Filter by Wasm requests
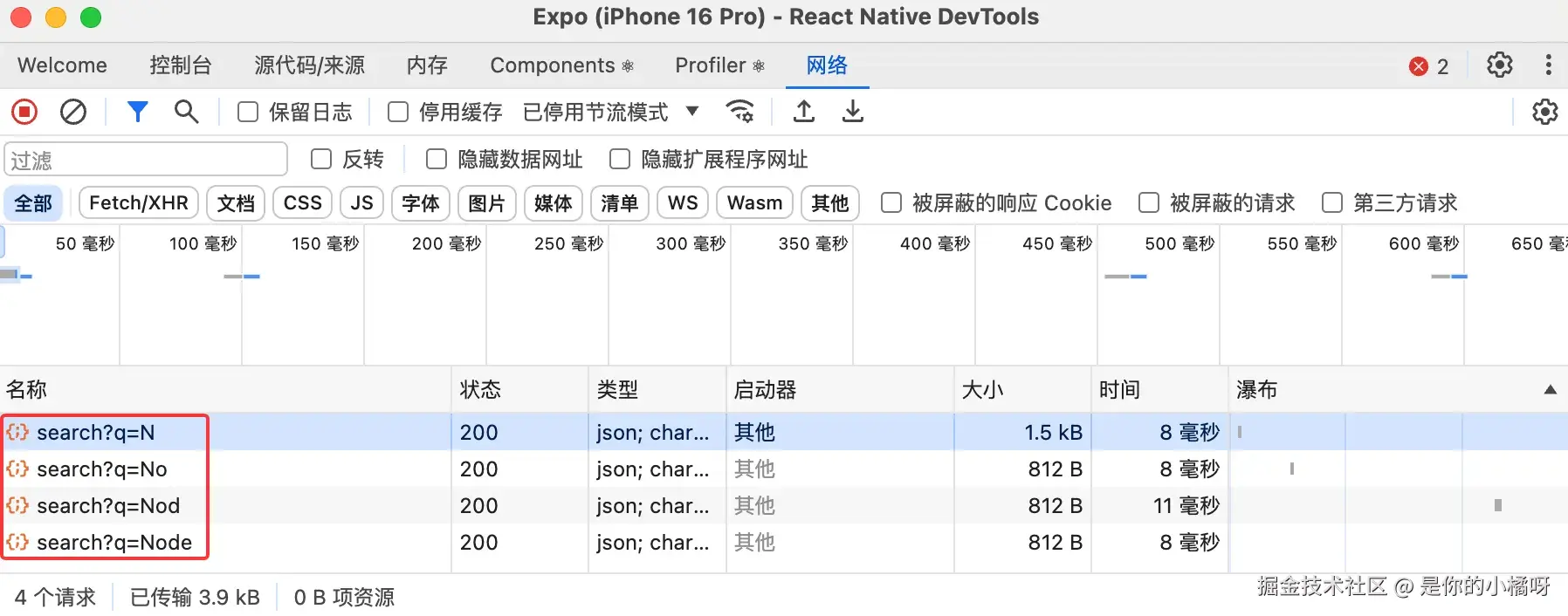1568x616 pixels. (x=755, y=203)
